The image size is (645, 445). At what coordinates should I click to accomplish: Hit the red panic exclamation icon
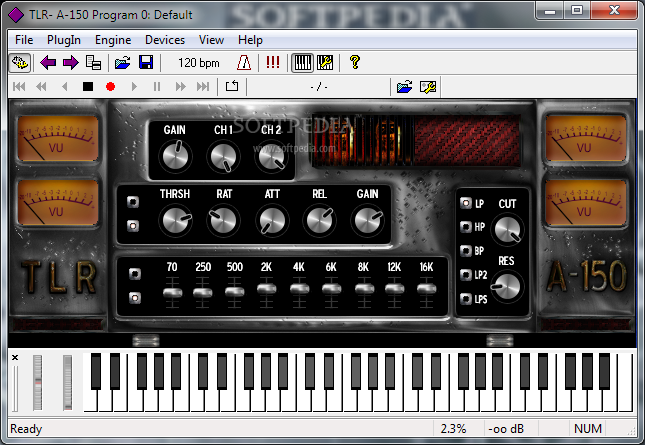[x=273, y=63]
